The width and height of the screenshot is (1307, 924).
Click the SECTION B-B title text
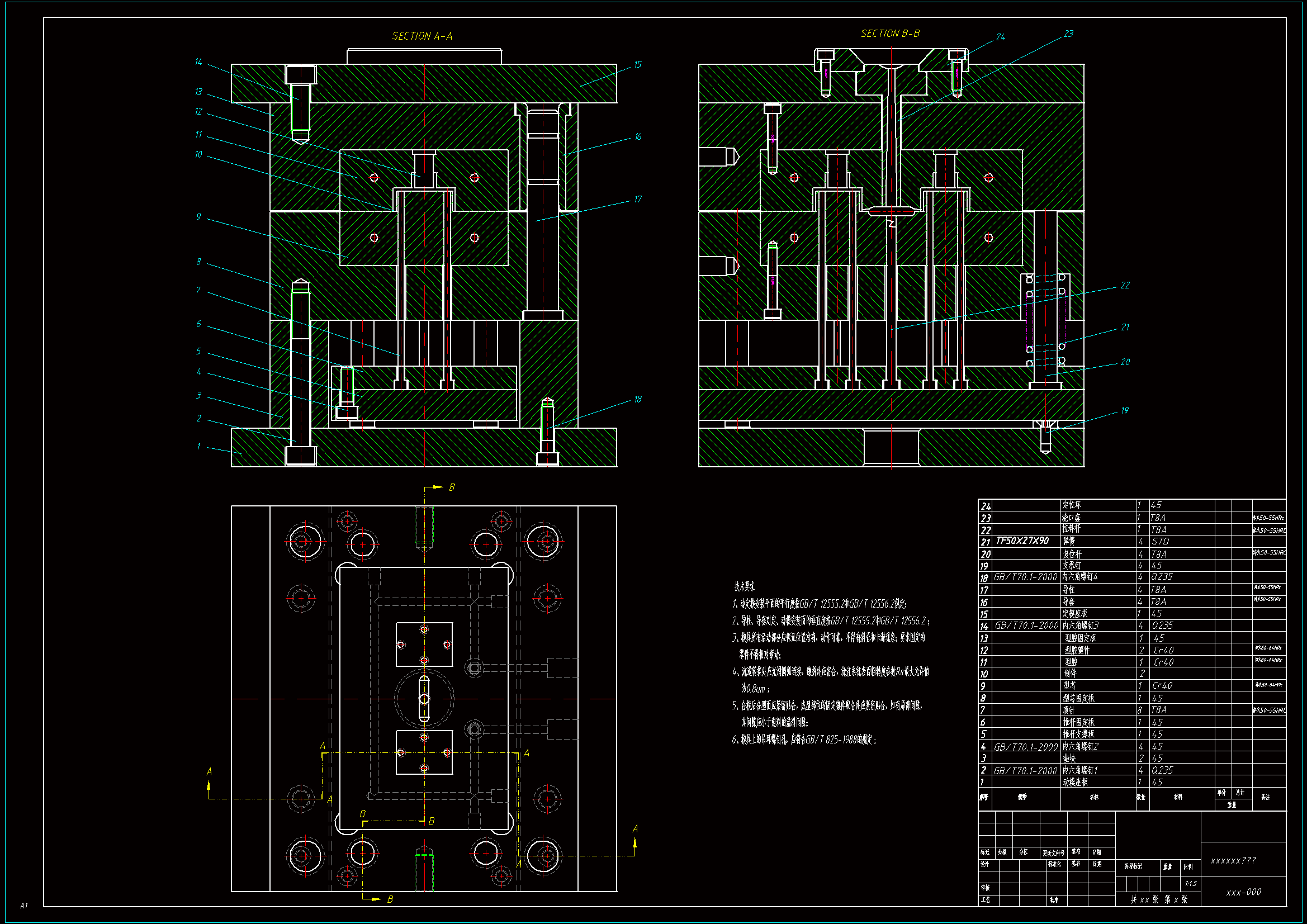click(890, 34)
